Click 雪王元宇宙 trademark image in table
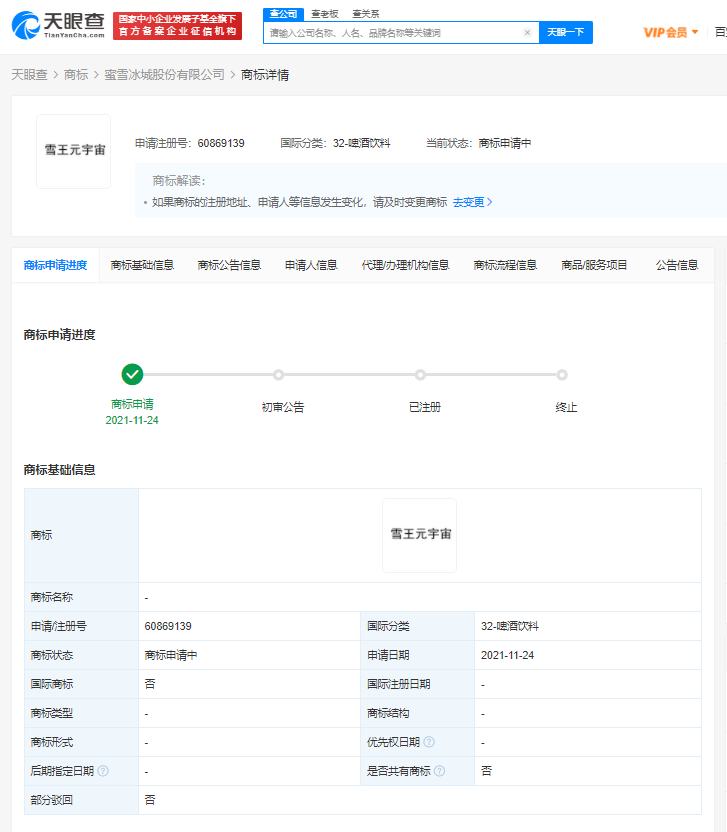727x832 pixels. coord(420,535)
